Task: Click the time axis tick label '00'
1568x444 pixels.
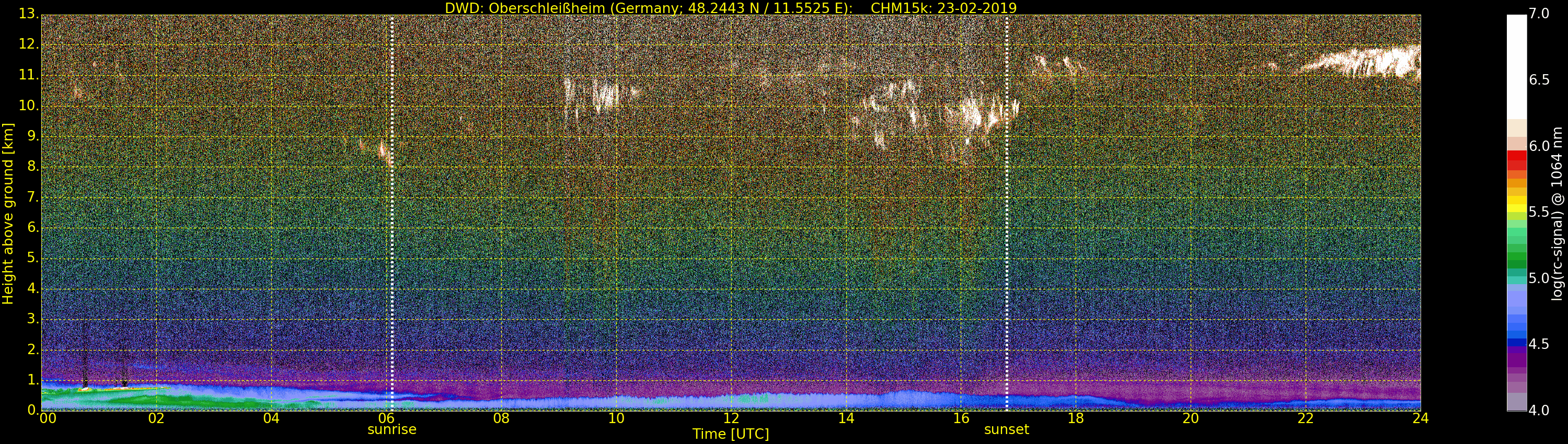Action: click(x=48, y=418)
